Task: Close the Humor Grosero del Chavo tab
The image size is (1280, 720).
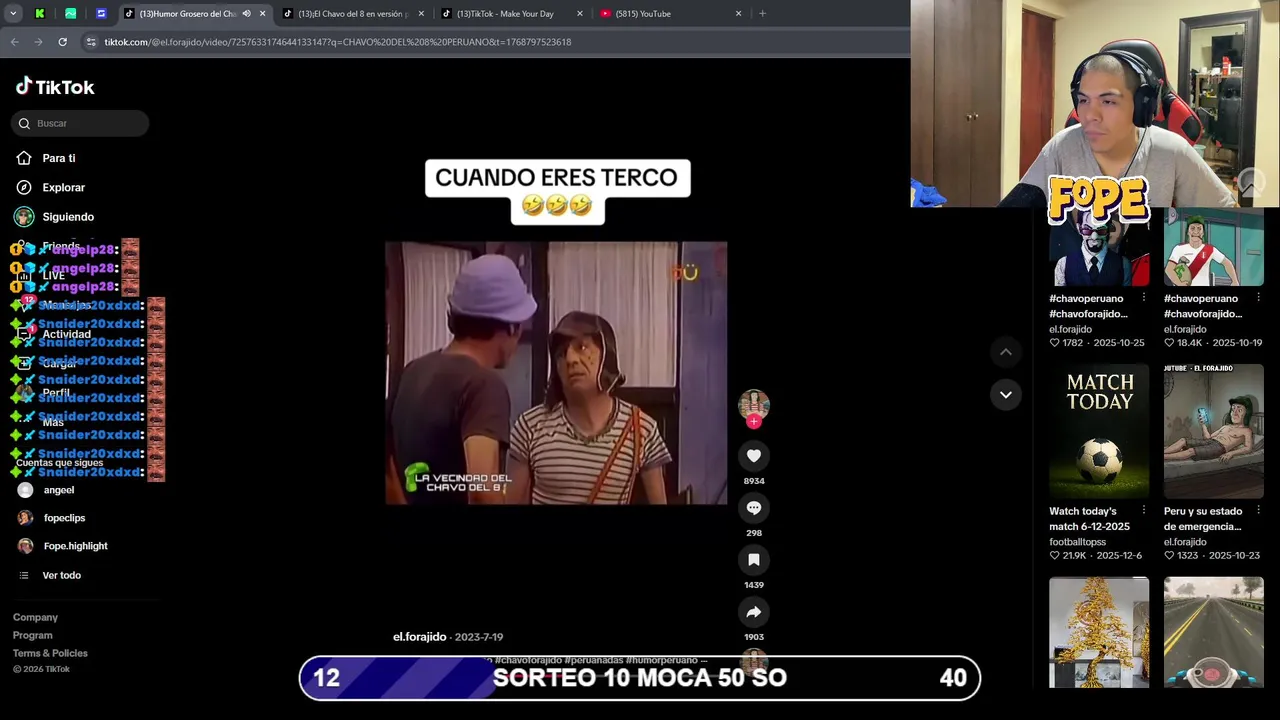Action: pyautogui.click(x=263, y=14)
